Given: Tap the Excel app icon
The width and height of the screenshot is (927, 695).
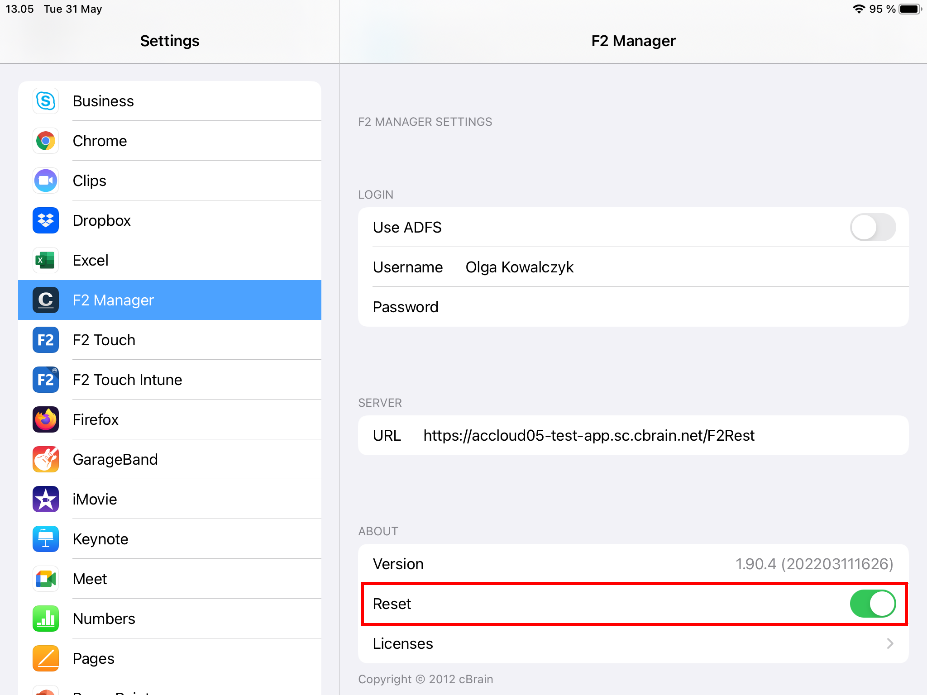Looking at the screenshot, I should 45,260.
